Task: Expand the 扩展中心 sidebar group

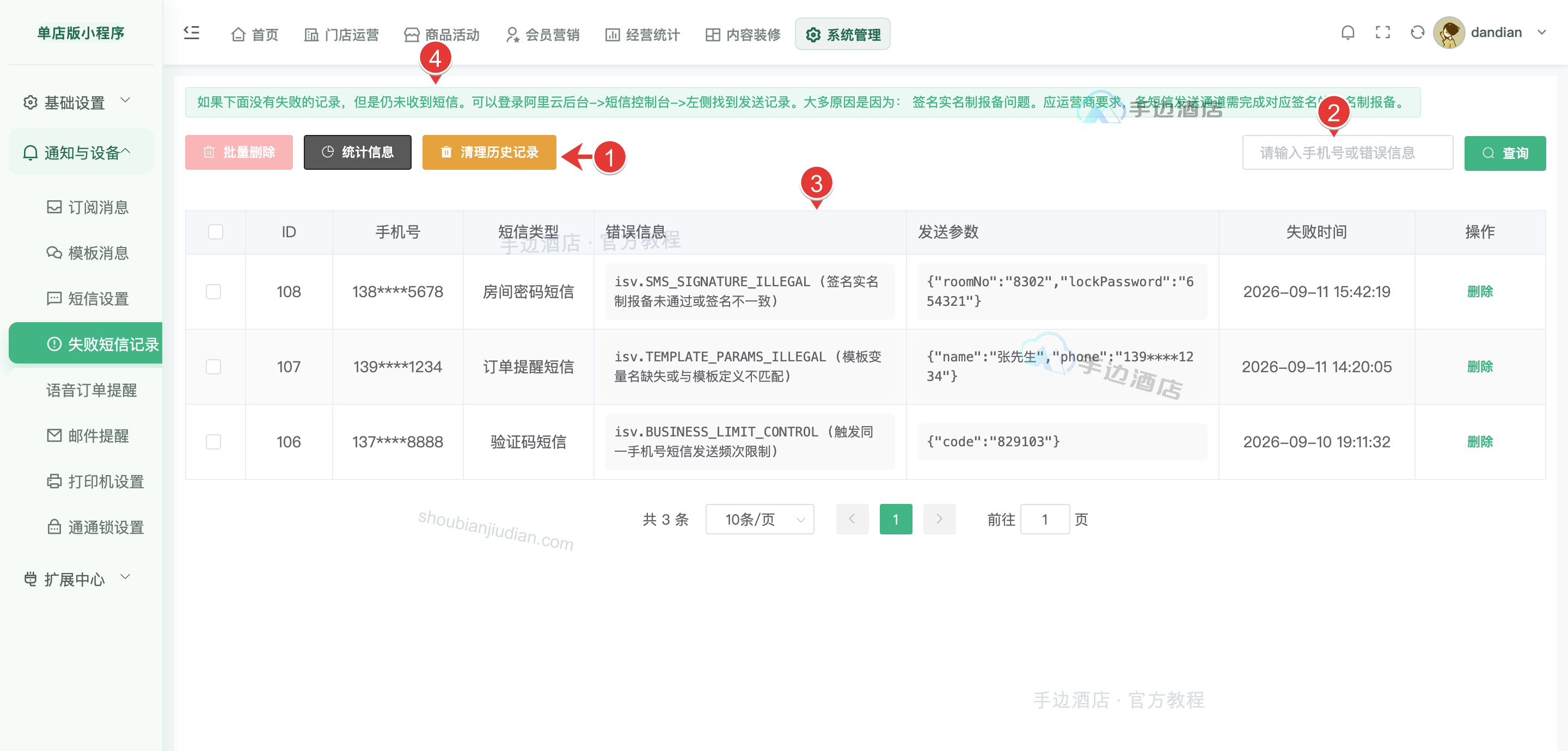Action: [81, 579]
